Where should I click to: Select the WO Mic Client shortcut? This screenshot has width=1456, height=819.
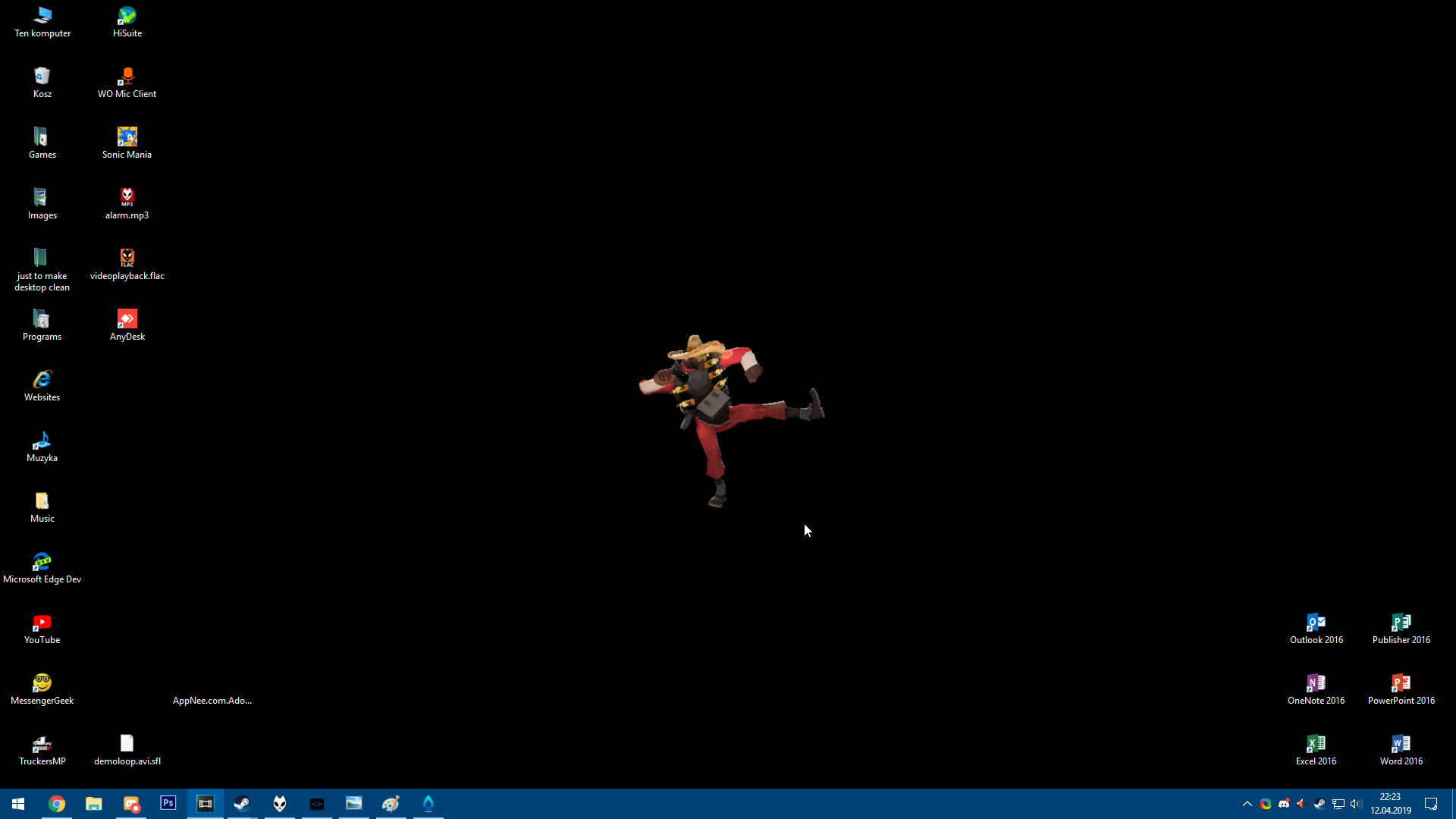(x=127, y=82)
